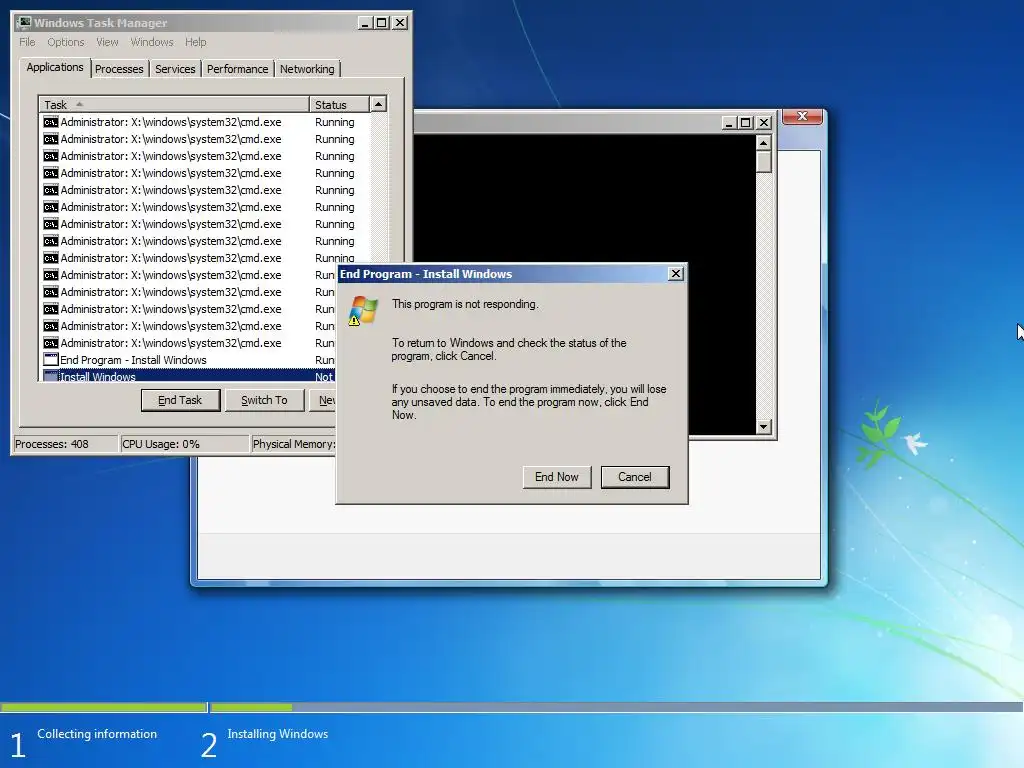Click the Processes: 408 status bar entry

click(65, 444)
